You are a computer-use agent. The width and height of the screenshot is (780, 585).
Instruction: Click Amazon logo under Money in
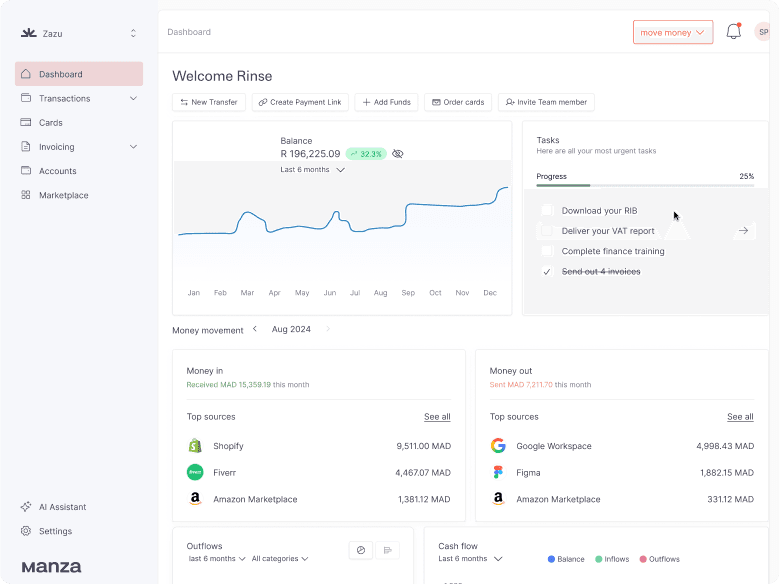click(x=195, y=499)
